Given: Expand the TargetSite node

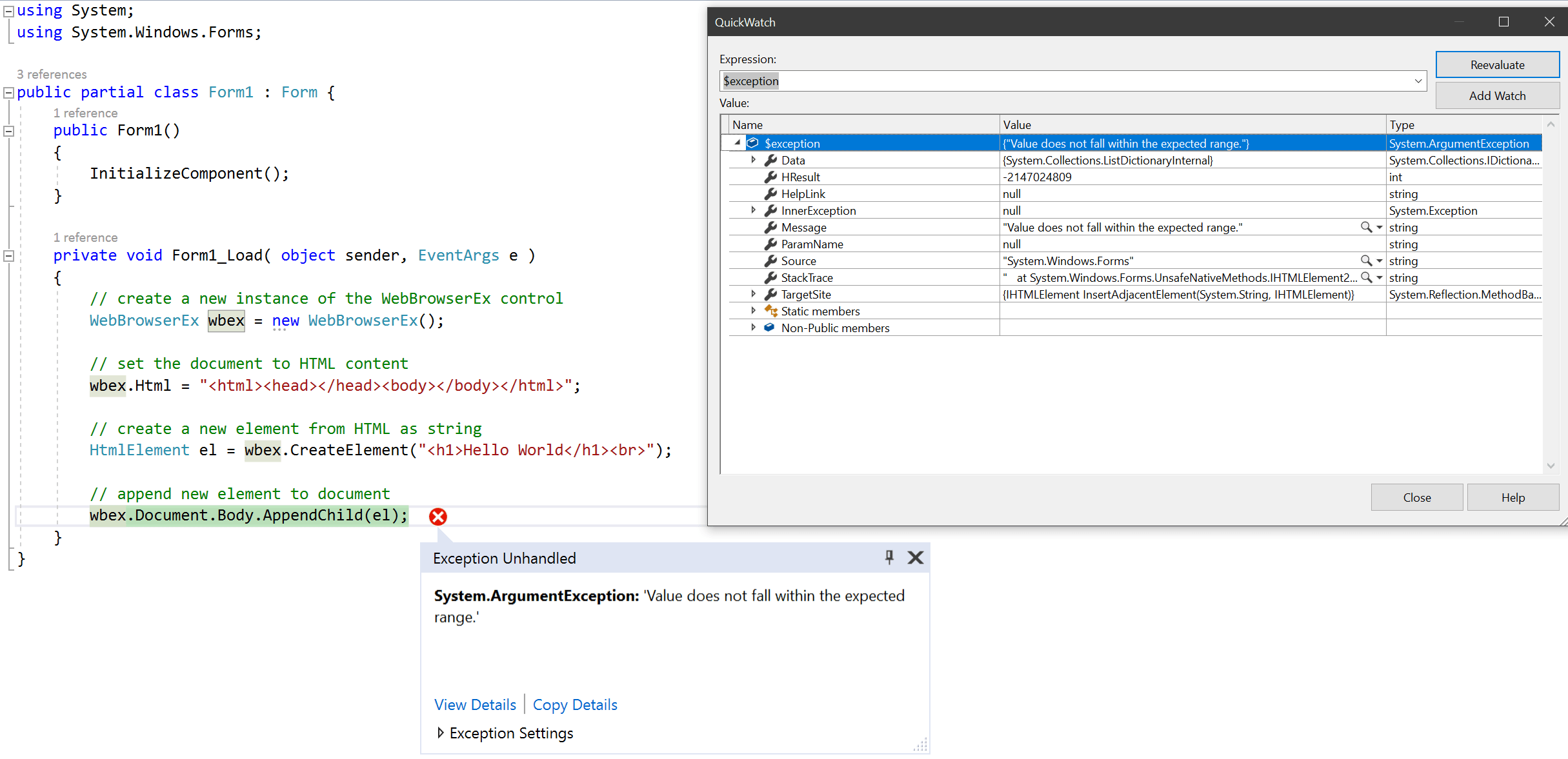Looking at the screenshot, I should click(x=753, y=294).
